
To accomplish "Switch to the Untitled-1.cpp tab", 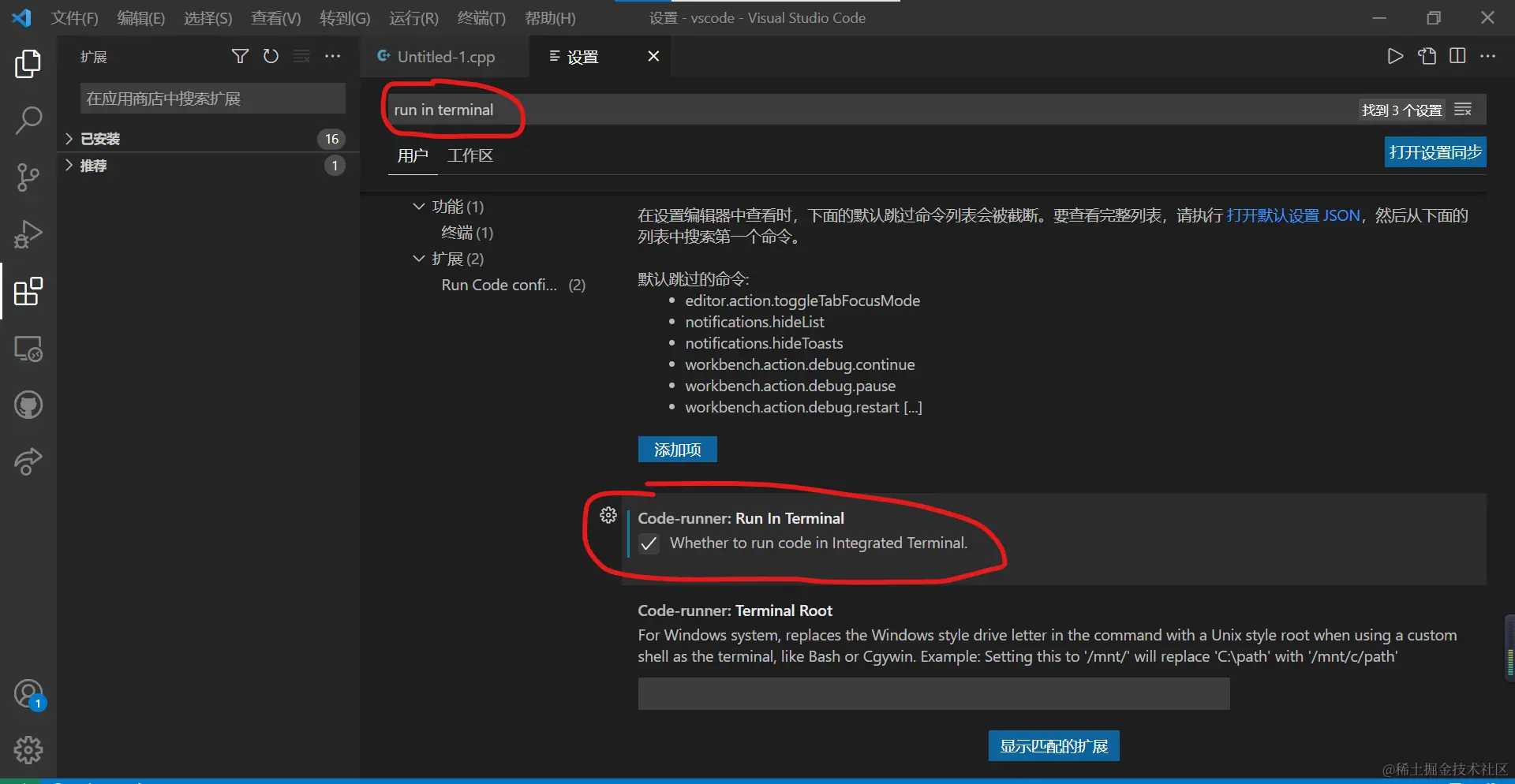I will point(444,57).
